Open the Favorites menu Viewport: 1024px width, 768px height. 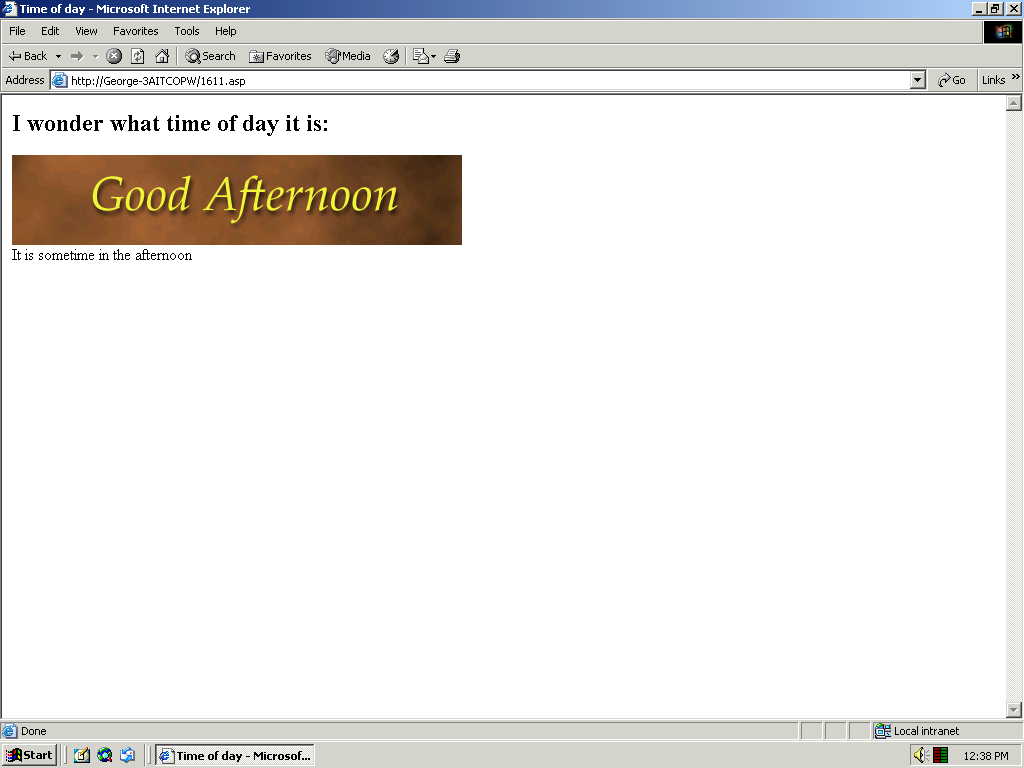click(x=135, y=31)
